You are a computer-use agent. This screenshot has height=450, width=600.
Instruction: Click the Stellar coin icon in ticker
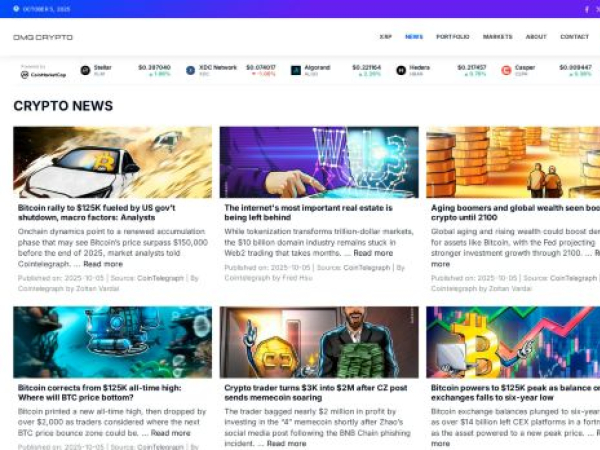click(x=85, y=70)
